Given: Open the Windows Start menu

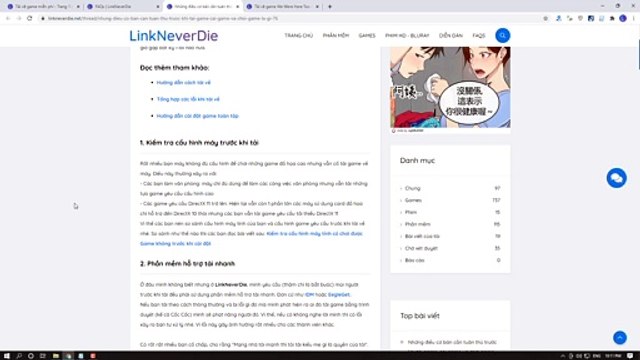Looking at the screenshot, I should click(7, 356).
